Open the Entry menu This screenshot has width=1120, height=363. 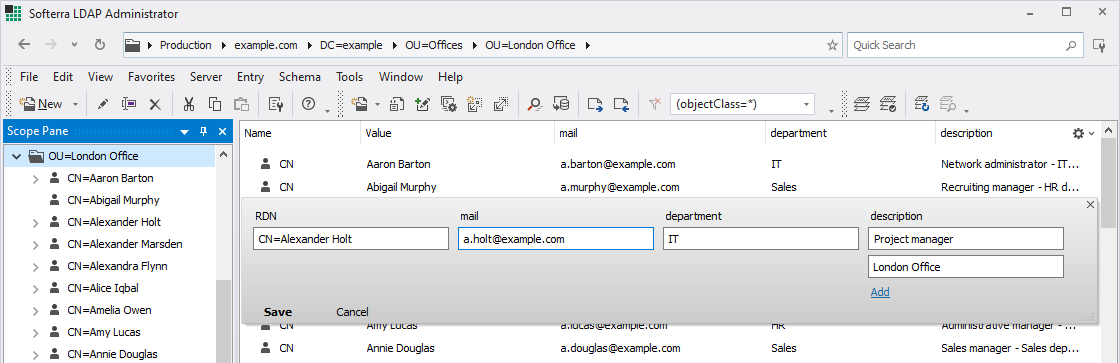point(250,76)
